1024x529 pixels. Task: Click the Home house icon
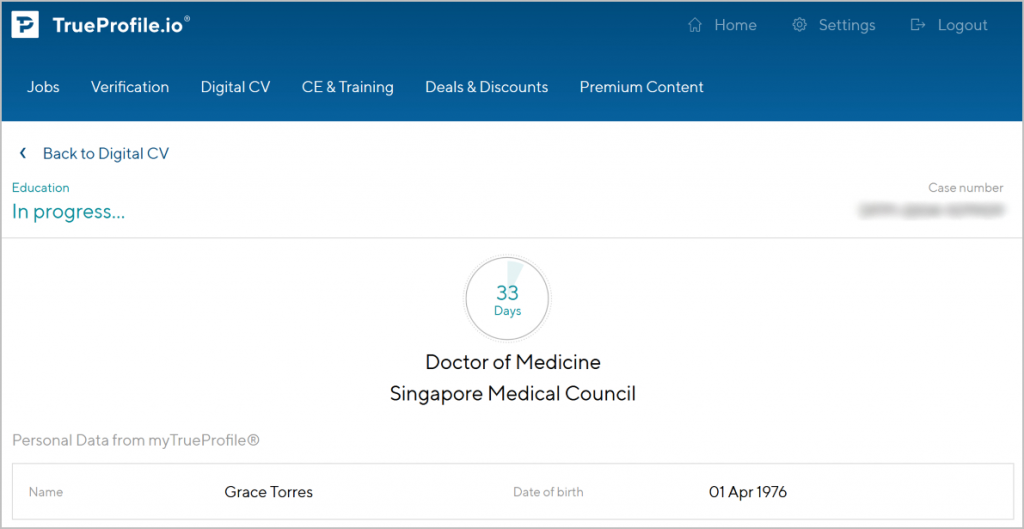(695, 25)
